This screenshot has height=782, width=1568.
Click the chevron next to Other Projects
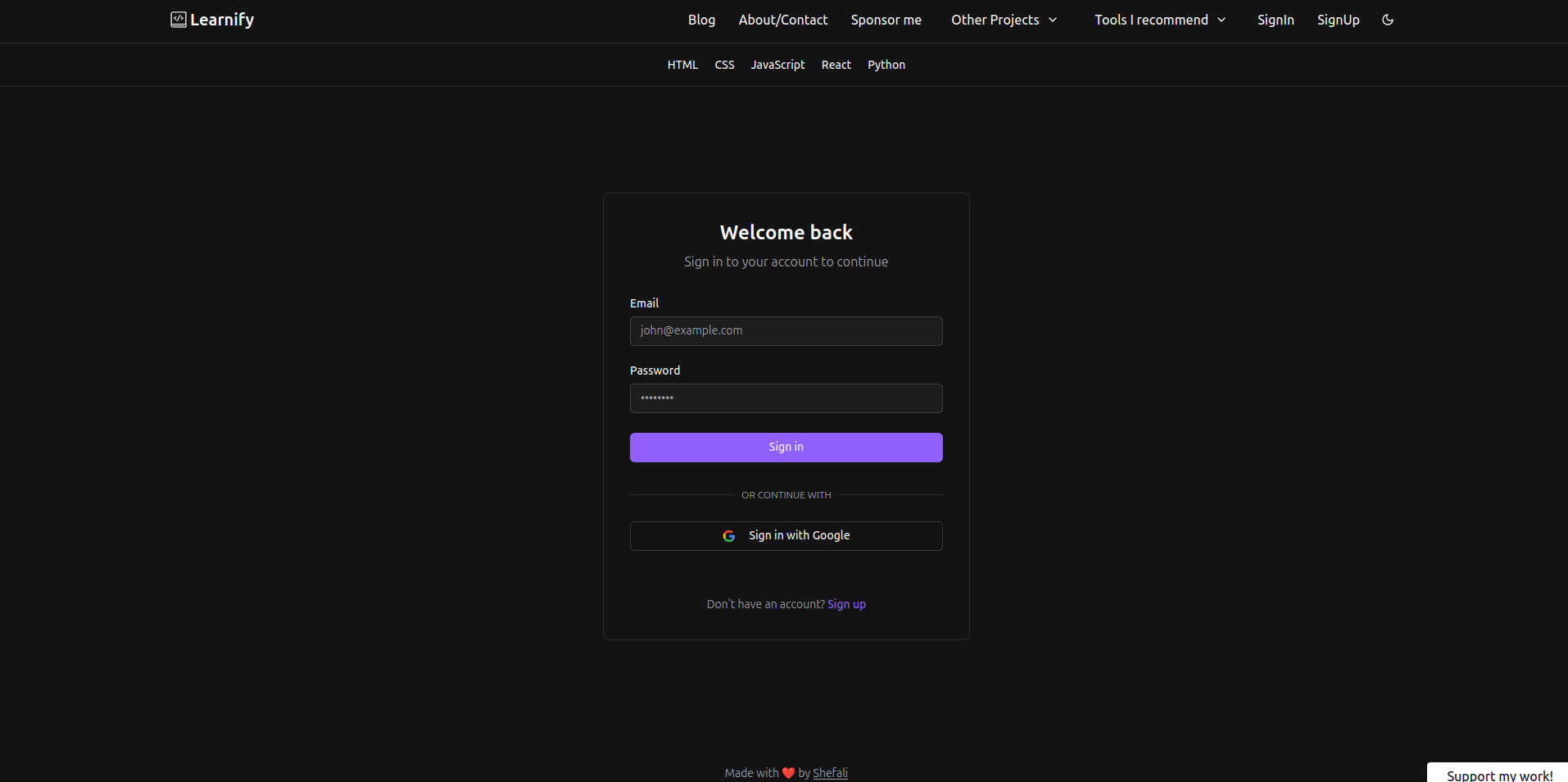[x=1054, y=20]
